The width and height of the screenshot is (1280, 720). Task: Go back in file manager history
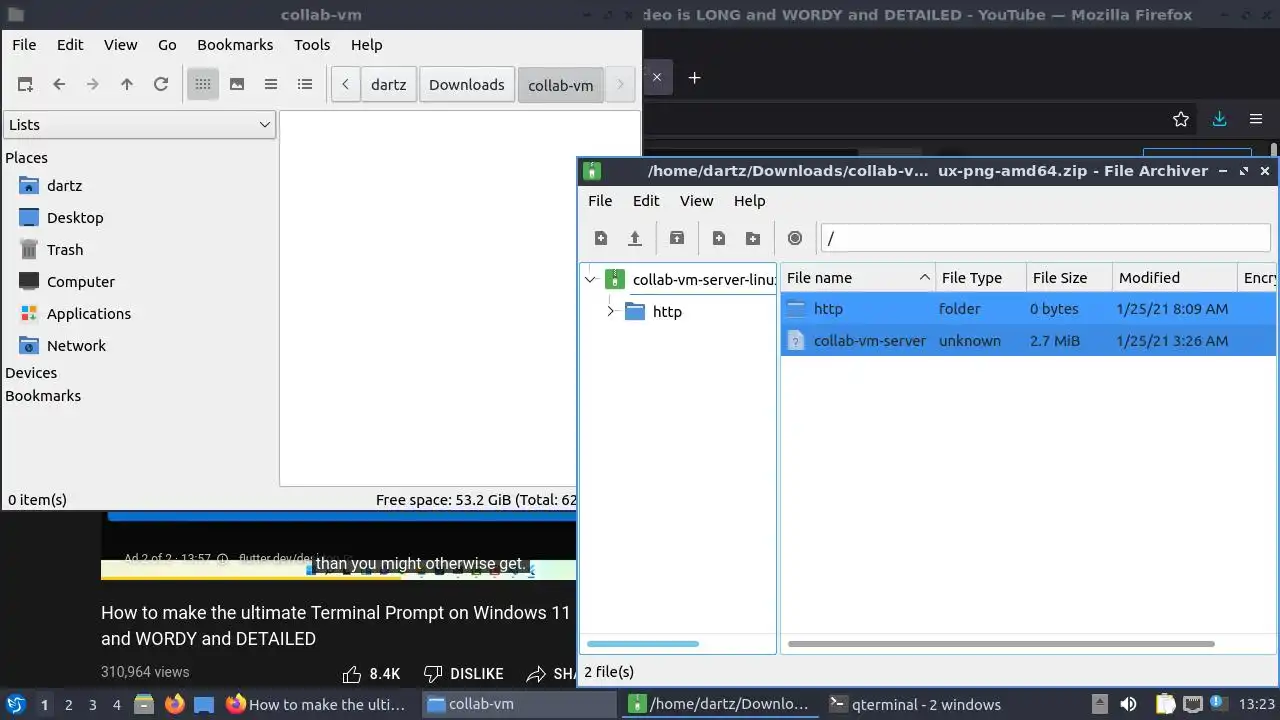(59, 85)
